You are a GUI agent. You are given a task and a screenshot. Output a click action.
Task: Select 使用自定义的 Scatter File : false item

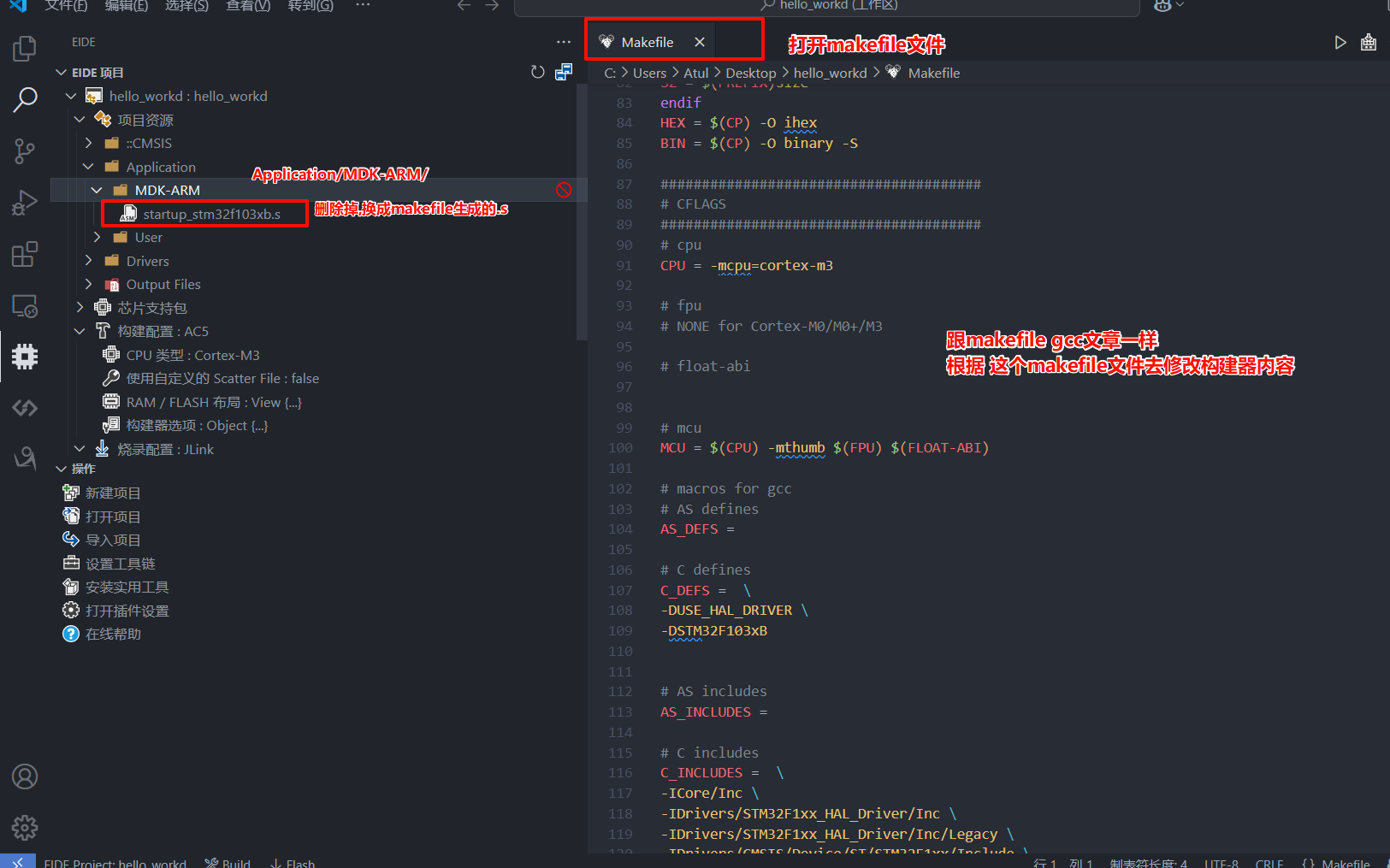222,378
